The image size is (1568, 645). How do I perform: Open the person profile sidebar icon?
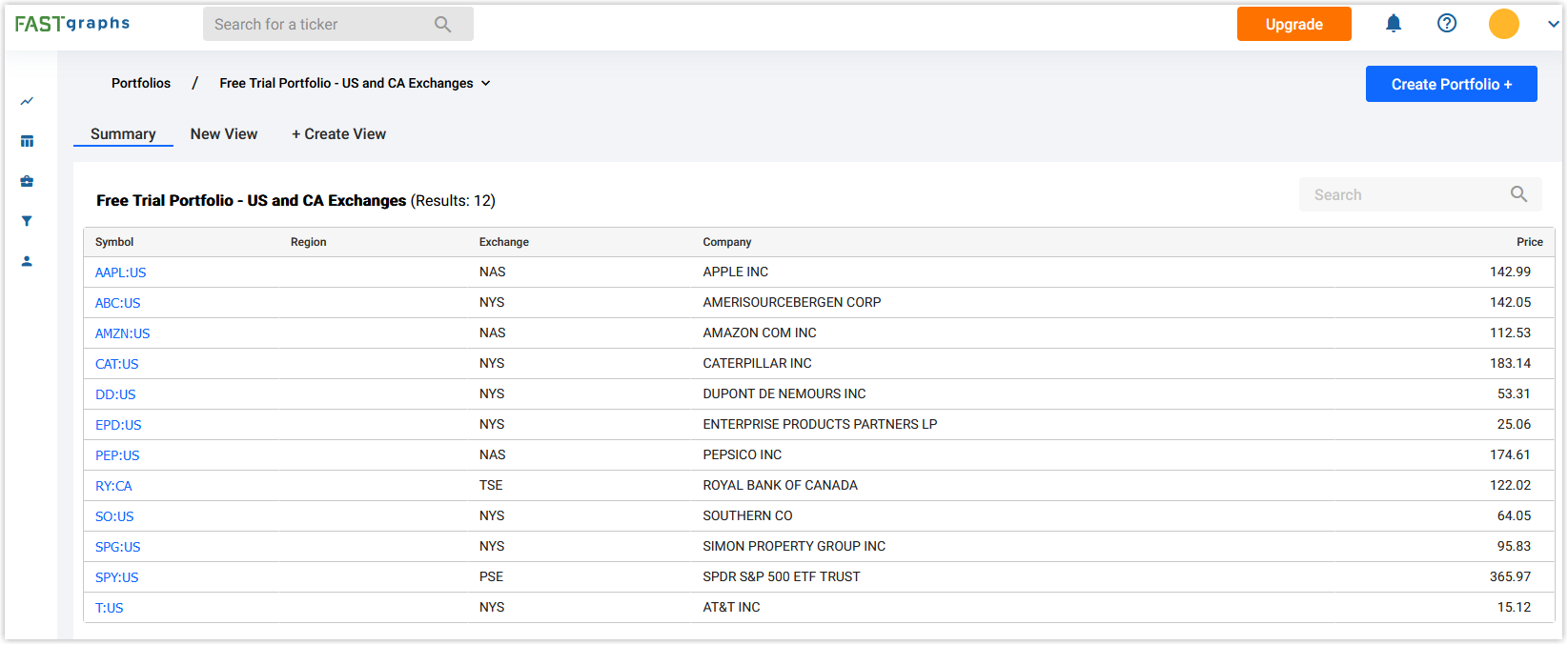(27, 261)
